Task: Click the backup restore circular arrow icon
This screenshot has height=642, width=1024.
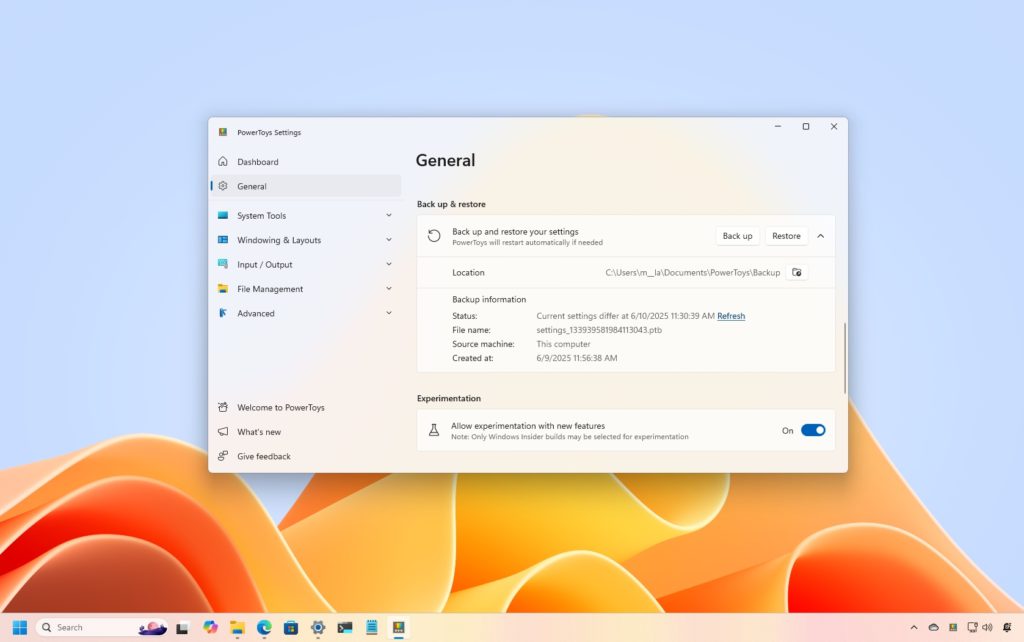Action: pos(434,236)
